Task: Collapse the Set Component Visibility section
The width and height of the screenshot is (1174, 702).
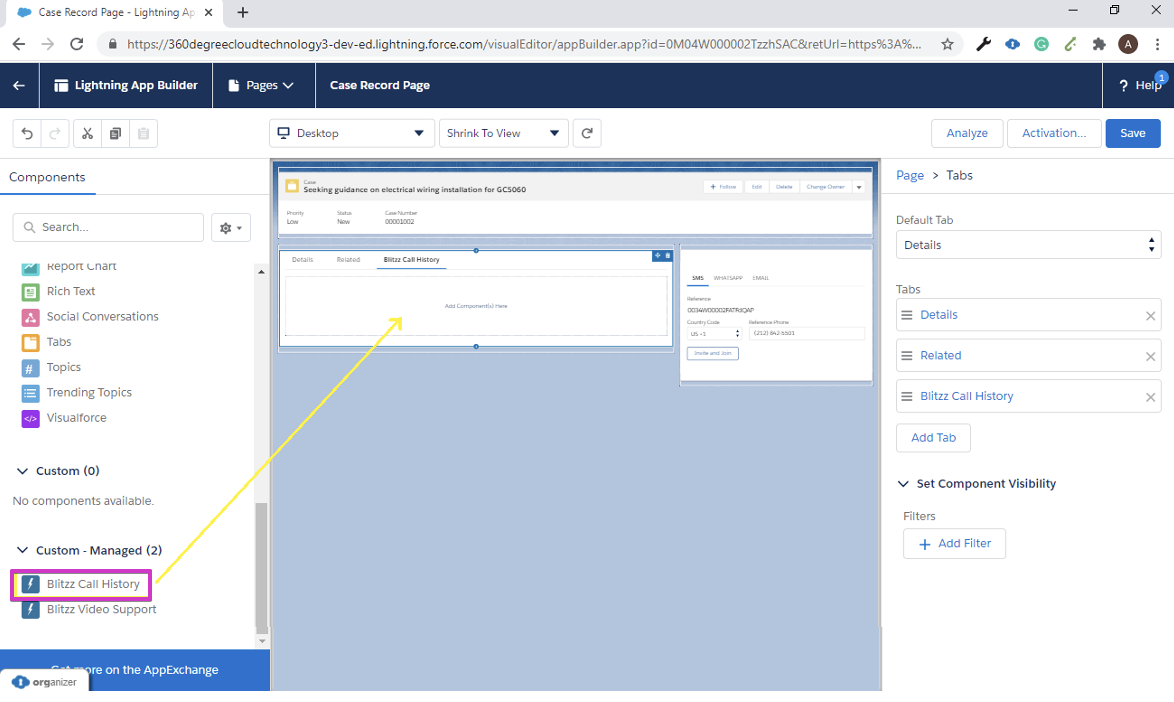Action: [x=903, y=484]
